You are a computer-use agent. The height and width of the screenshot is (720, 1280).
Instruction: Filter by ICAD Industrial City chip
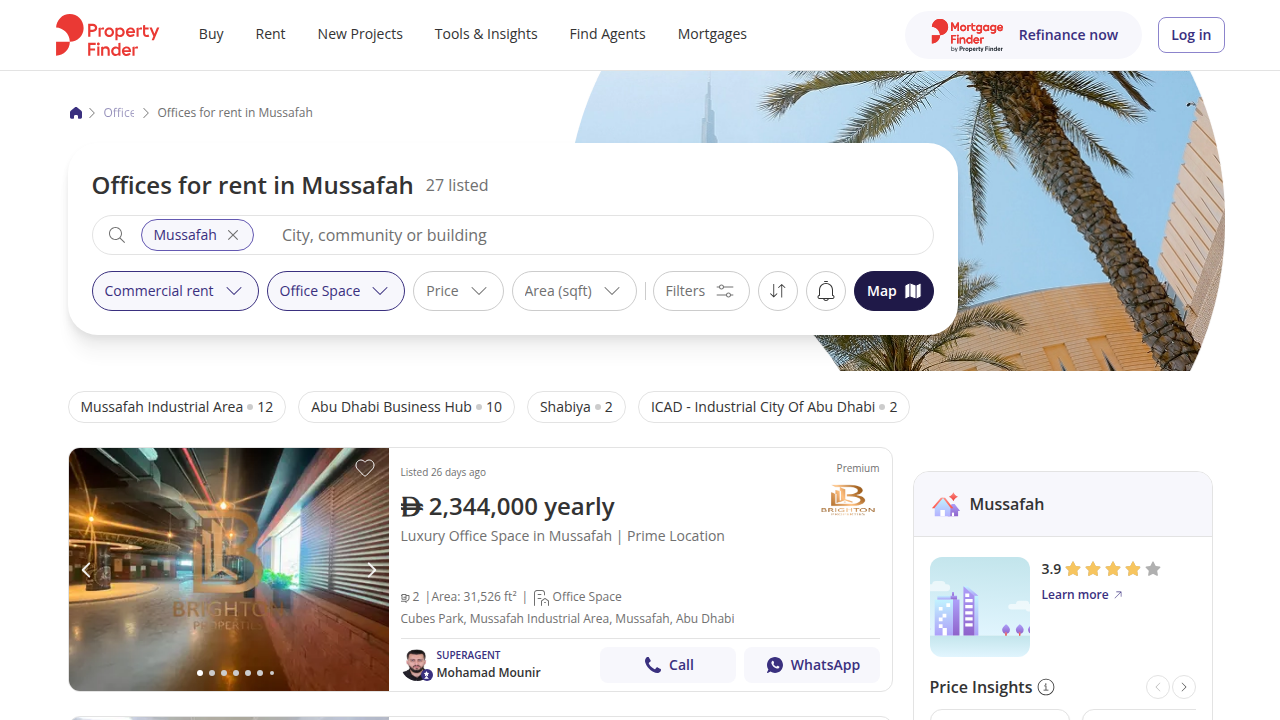click(x=774, y=407)
